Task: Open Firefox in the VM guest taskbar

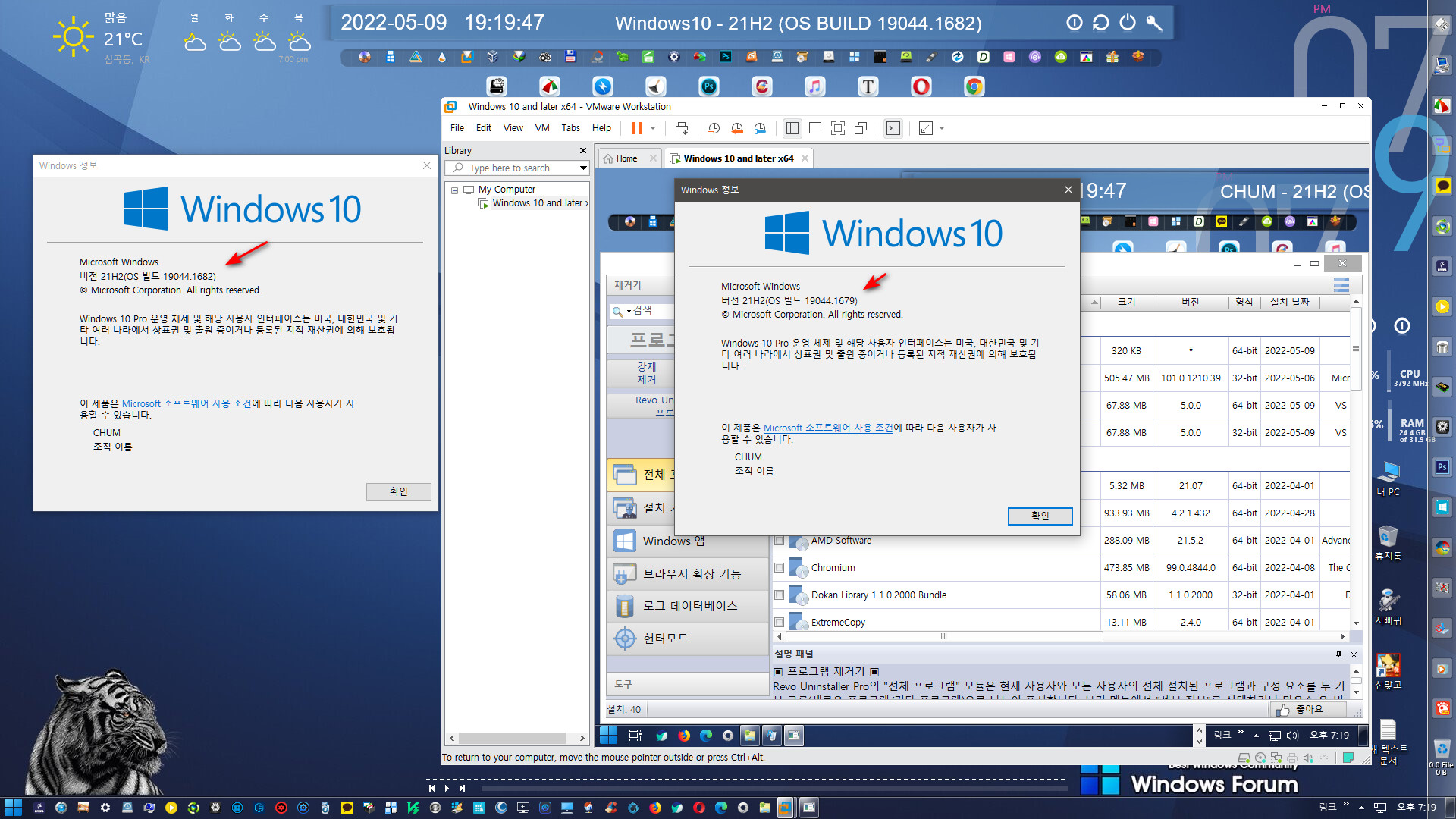Action: point(684,735)
